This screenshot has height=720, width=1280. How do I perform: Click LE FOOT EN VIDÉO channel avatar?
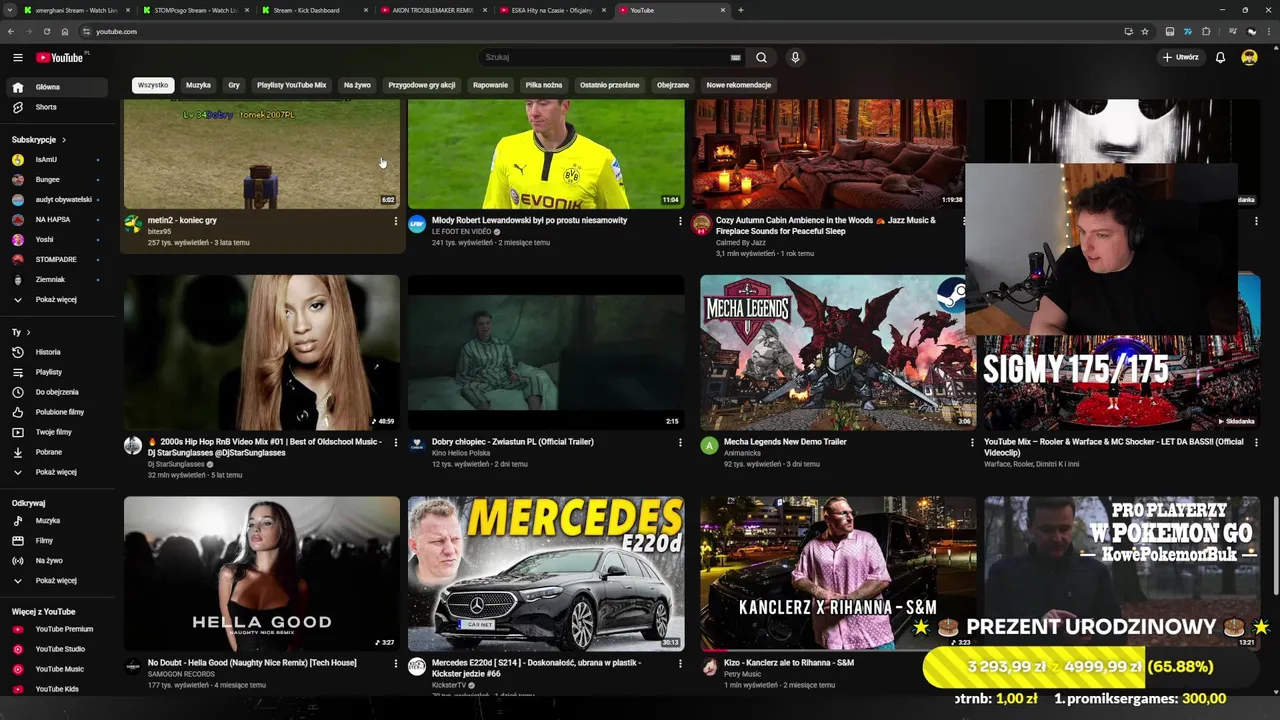coord(417,224)
